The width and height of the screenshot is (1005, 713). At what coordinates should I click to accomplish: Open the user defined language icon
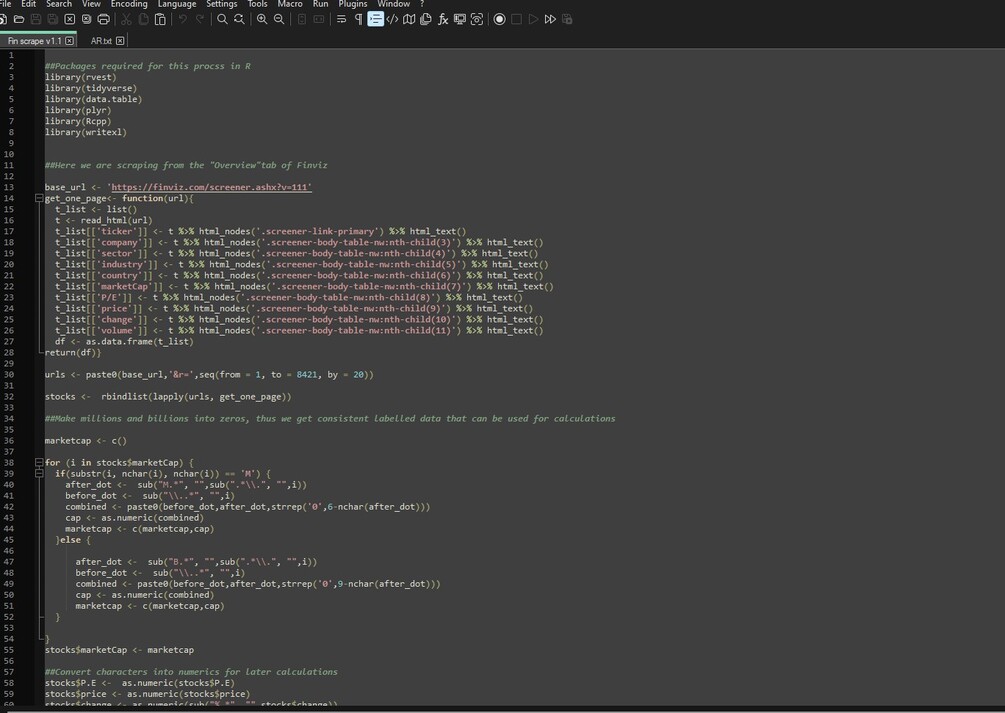pyautogui.click(x=392, y=19)
